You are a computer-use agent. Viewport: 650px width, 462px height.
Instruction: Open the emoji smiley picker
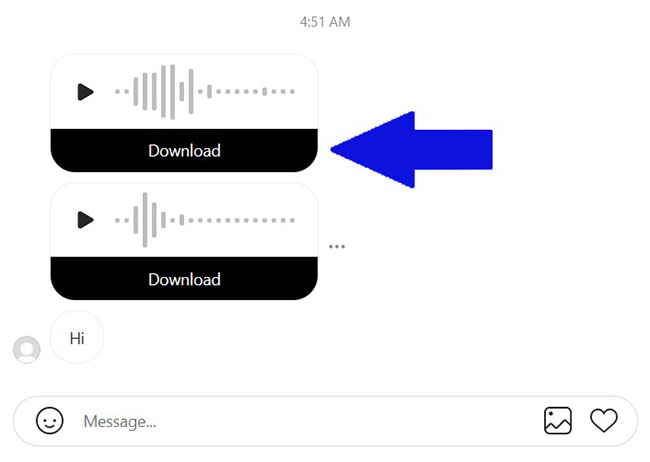click(50, 421)
